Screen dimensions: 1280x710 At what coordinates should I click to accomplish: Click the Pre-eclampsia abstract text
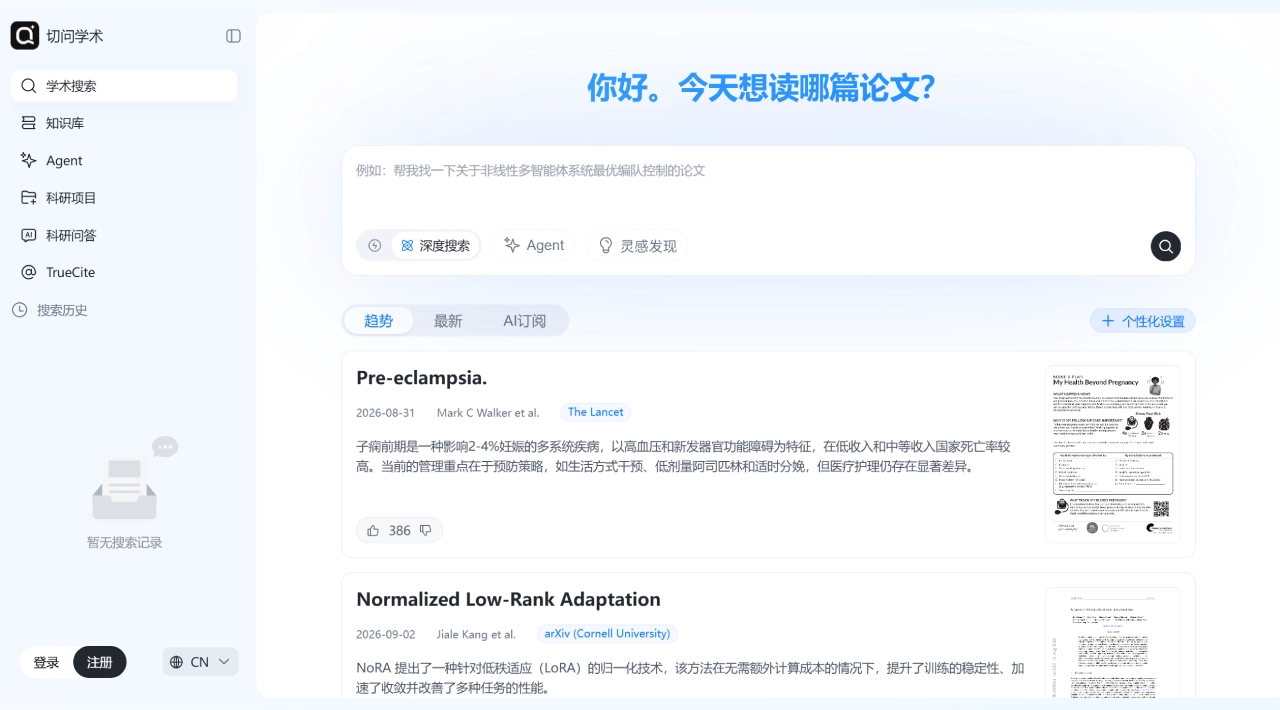(x=683, y=456)
